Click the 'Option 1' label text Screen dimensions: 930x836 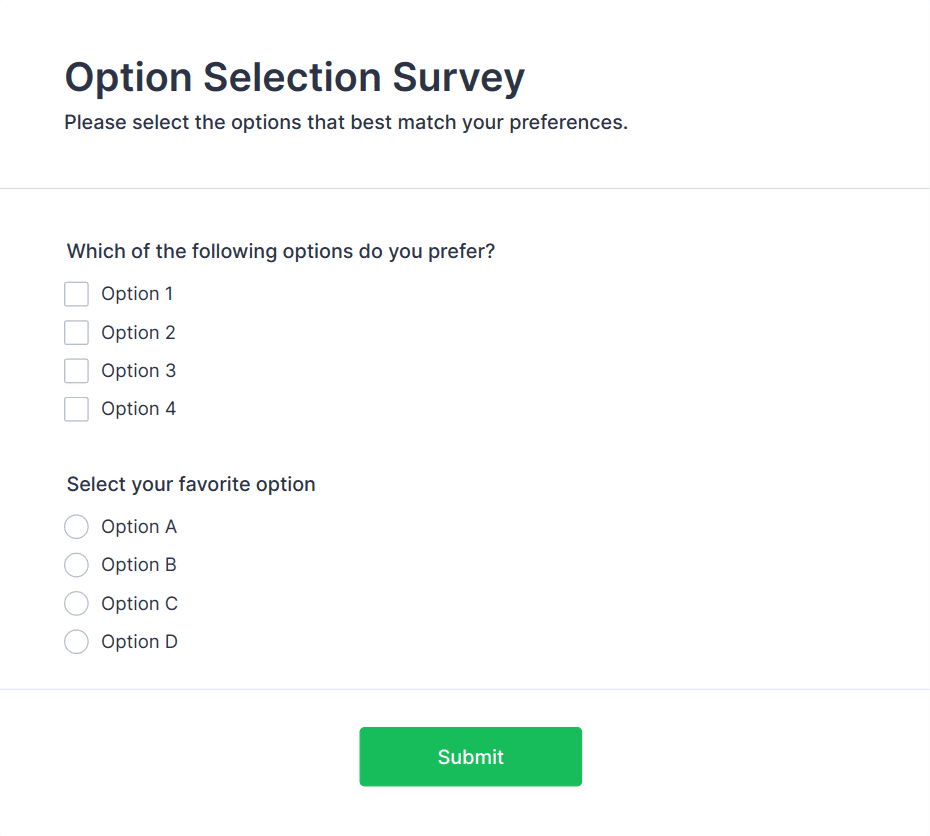137,294
